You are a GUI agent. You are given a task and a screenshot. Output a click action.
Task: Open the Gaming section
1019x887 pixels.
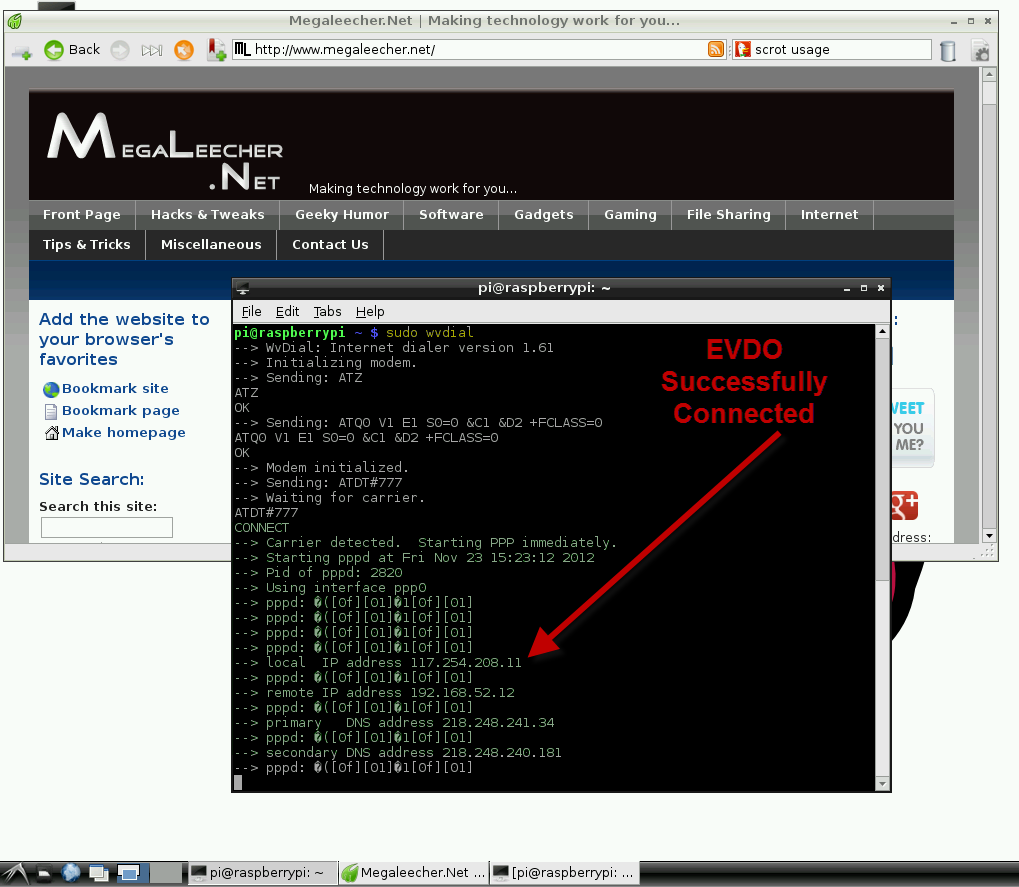coord(630,214)
